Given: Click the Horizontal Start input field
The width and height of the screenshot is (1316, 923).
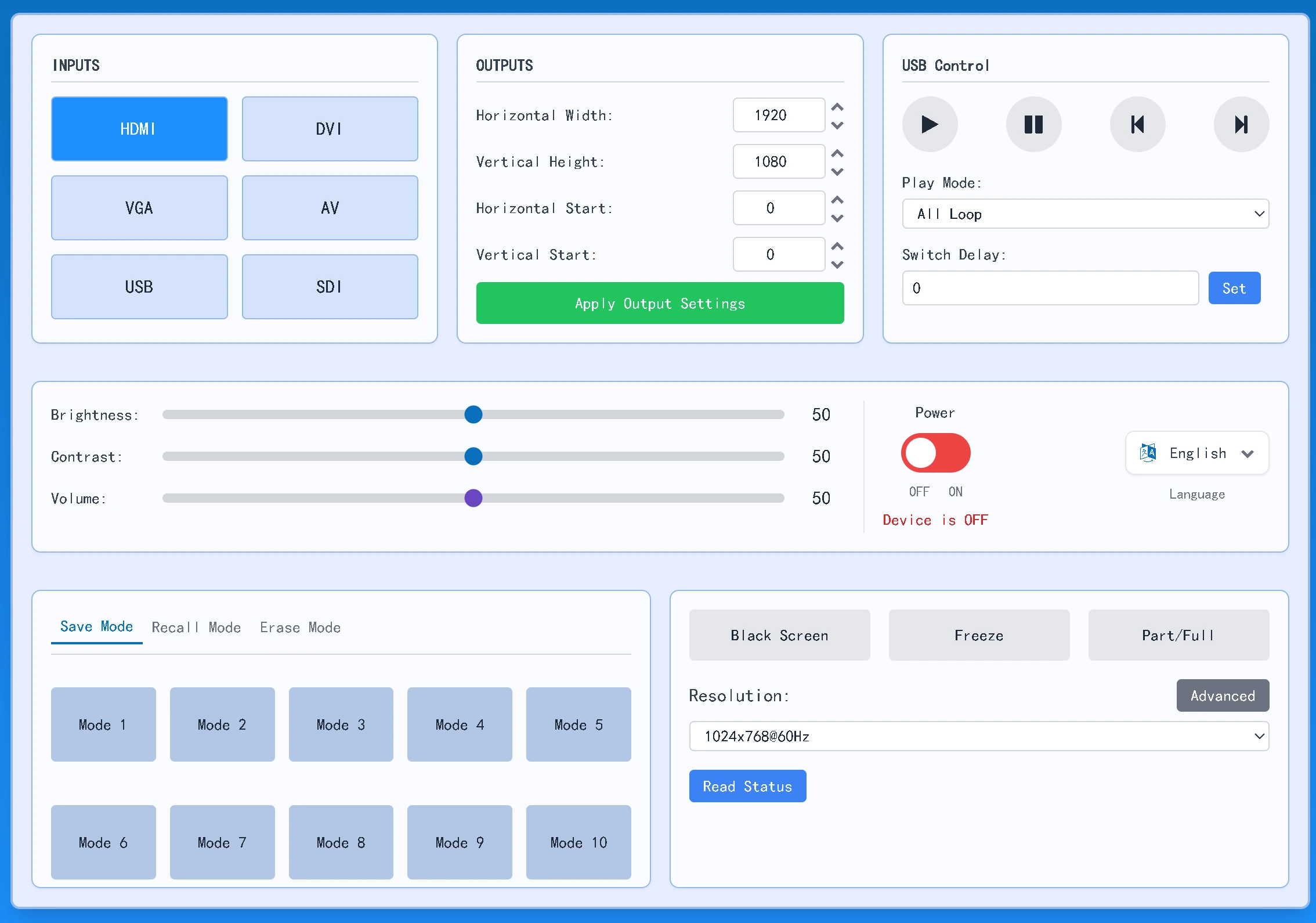Looking at the screenshot, I should pos(779,208).
